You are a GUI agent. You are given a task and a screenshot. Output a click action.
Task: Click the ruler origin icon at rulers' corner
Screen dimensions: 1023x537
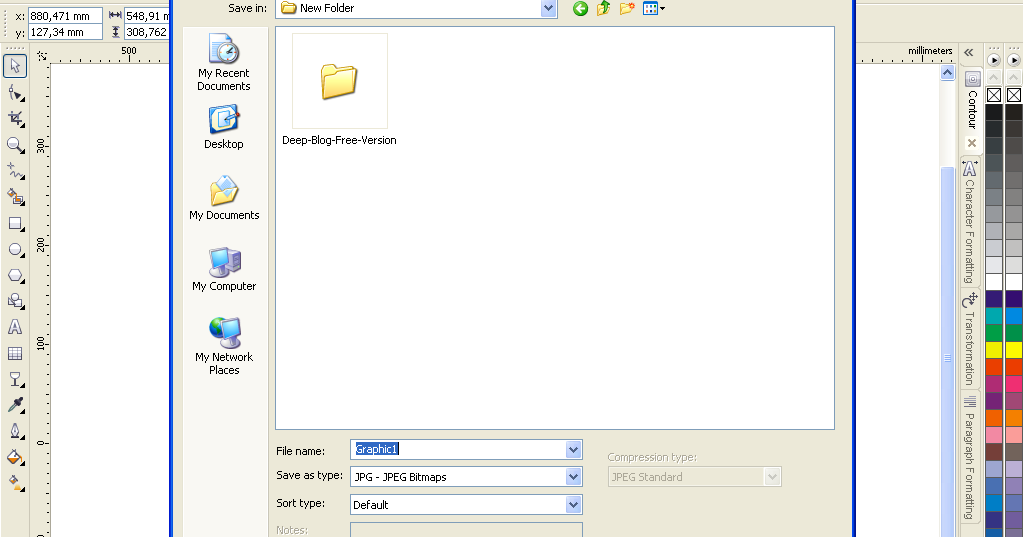pos(42,56)
